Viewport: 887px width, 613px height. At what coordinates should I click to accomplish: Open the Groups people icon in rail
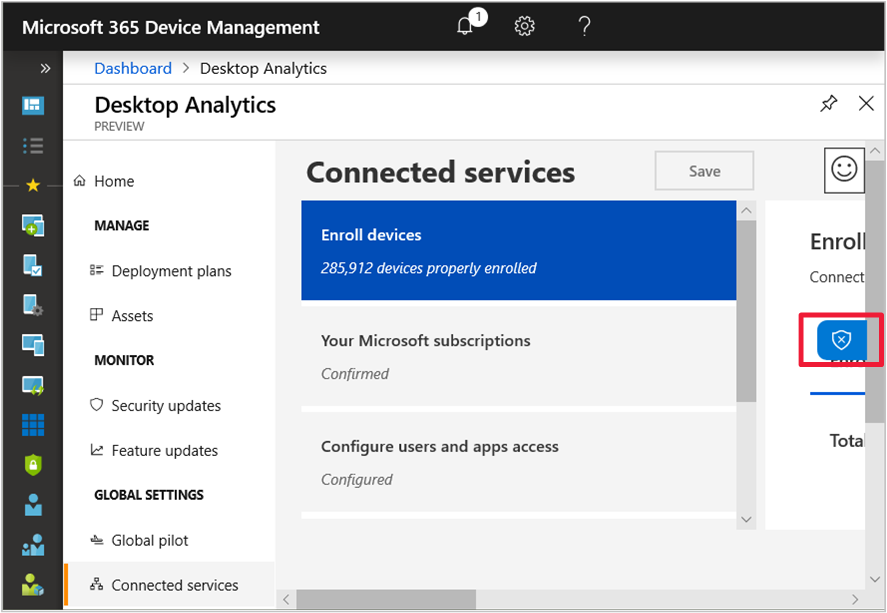coord(33,545)
